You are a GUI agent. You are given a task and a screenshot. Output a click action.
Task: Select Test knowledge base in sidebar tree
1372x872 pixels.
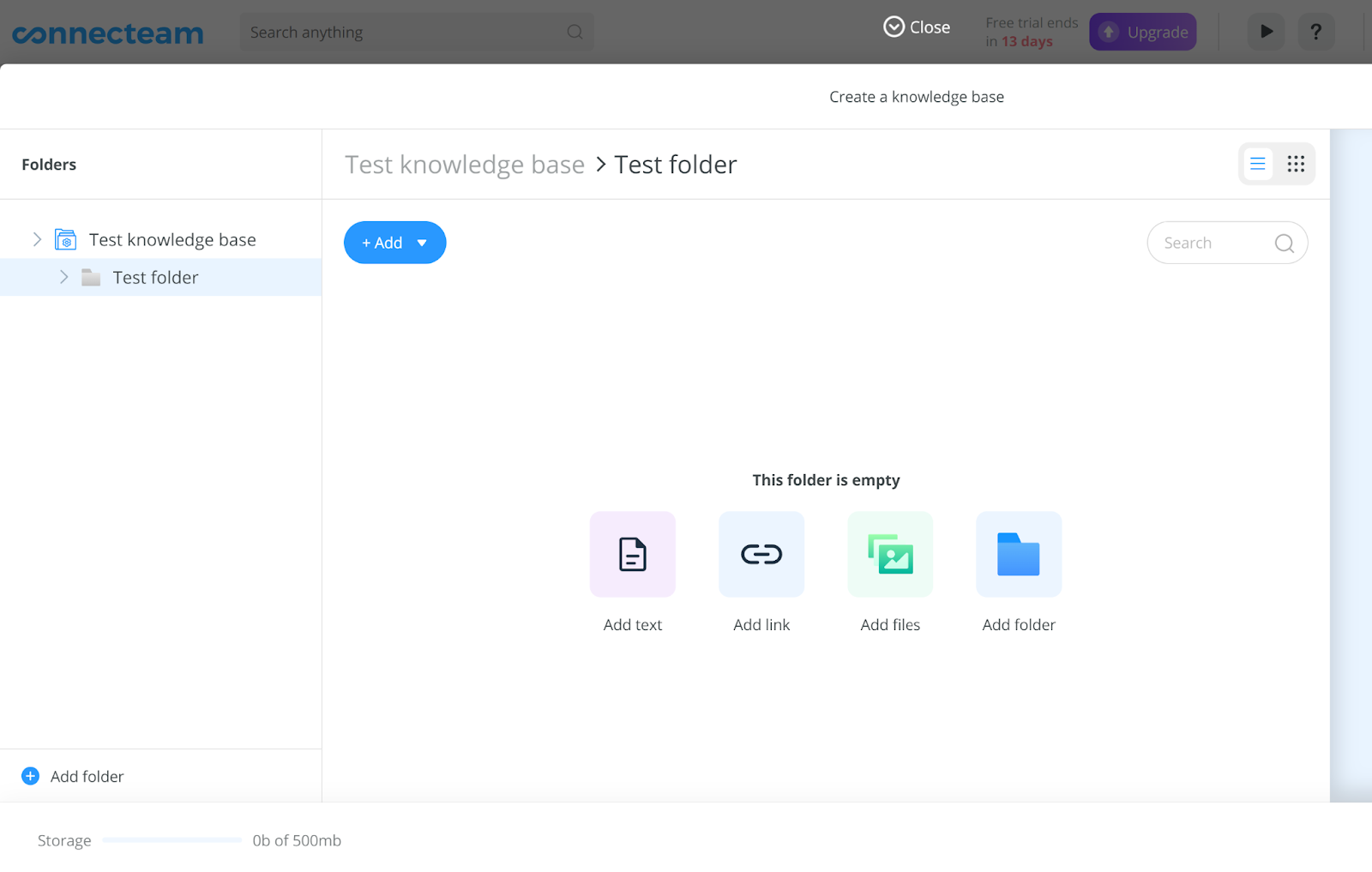click(172, 240)
